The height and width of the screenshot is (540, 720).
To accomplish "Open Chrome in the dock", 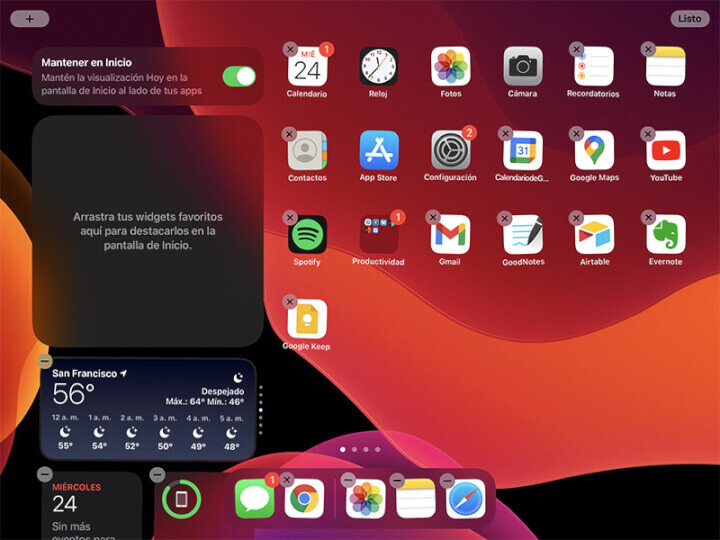I will [x=304, y=499].
